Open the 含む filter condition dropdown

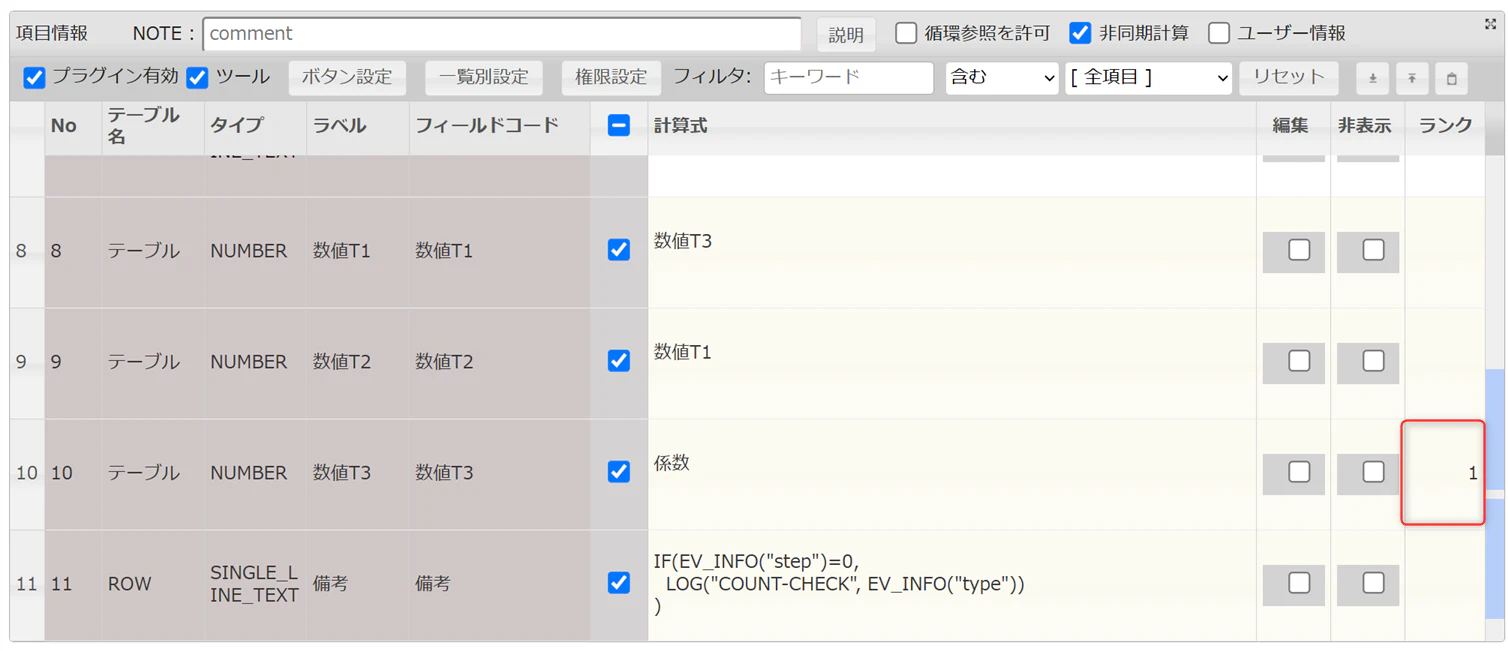(1002, 78)
